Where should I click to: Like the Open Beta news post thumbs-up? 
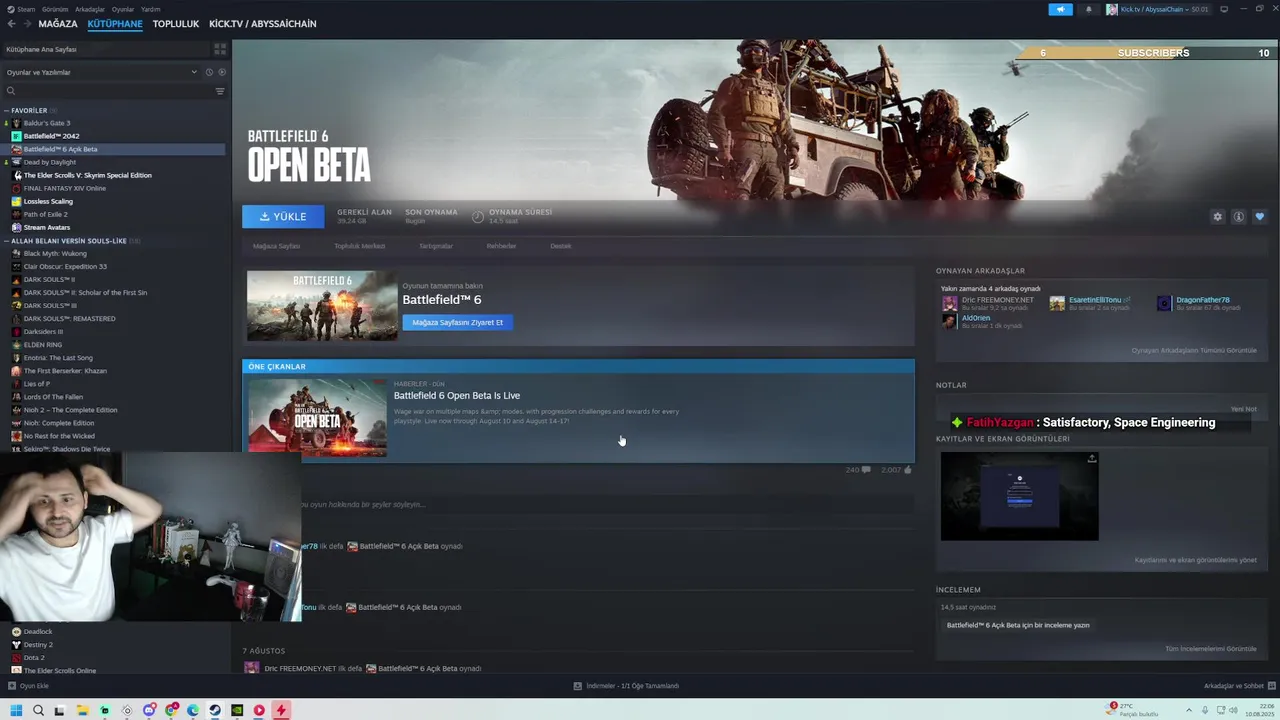(x=908, y=470)
